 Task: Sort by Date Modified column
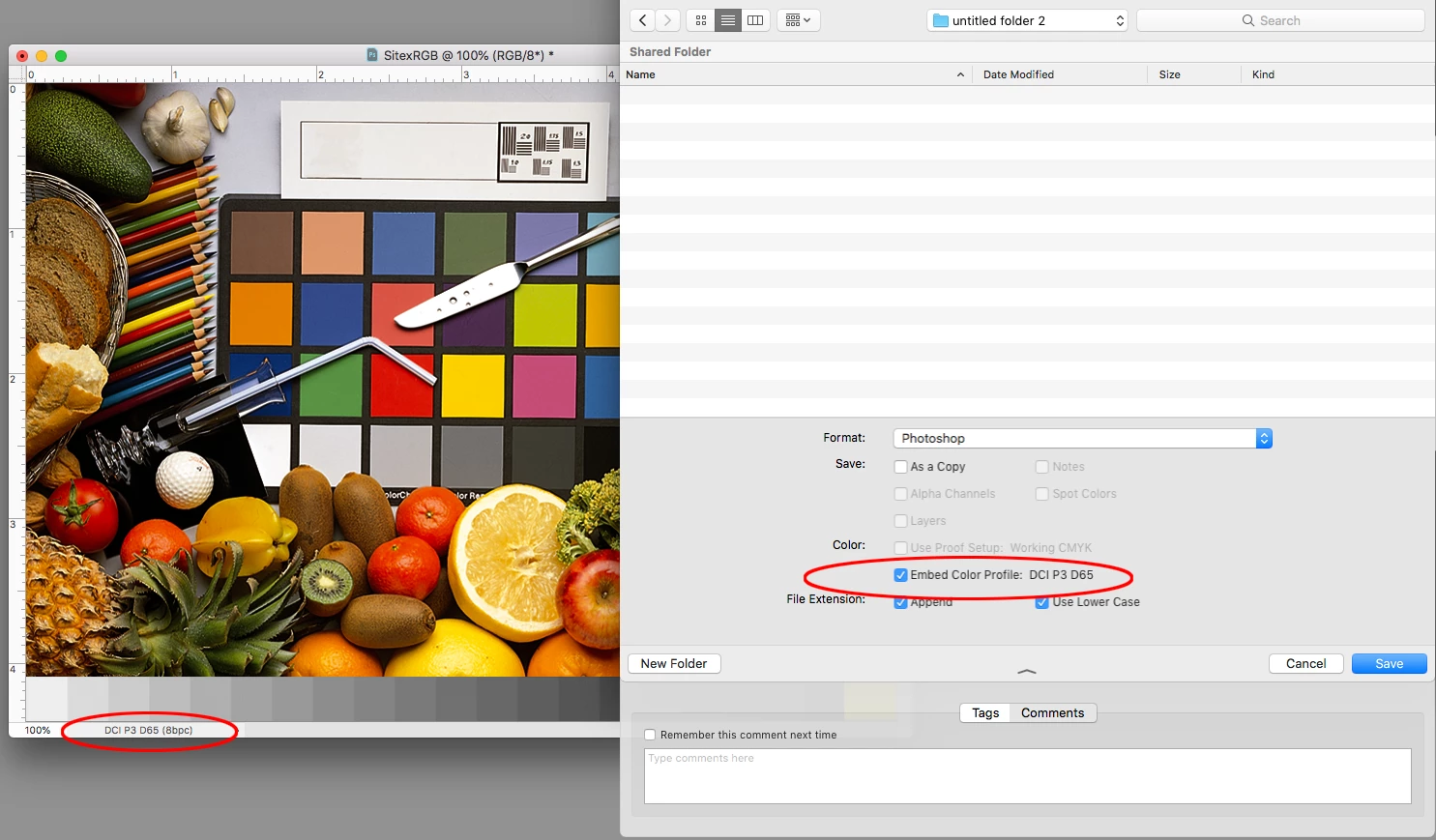[x=1061, y=74]
